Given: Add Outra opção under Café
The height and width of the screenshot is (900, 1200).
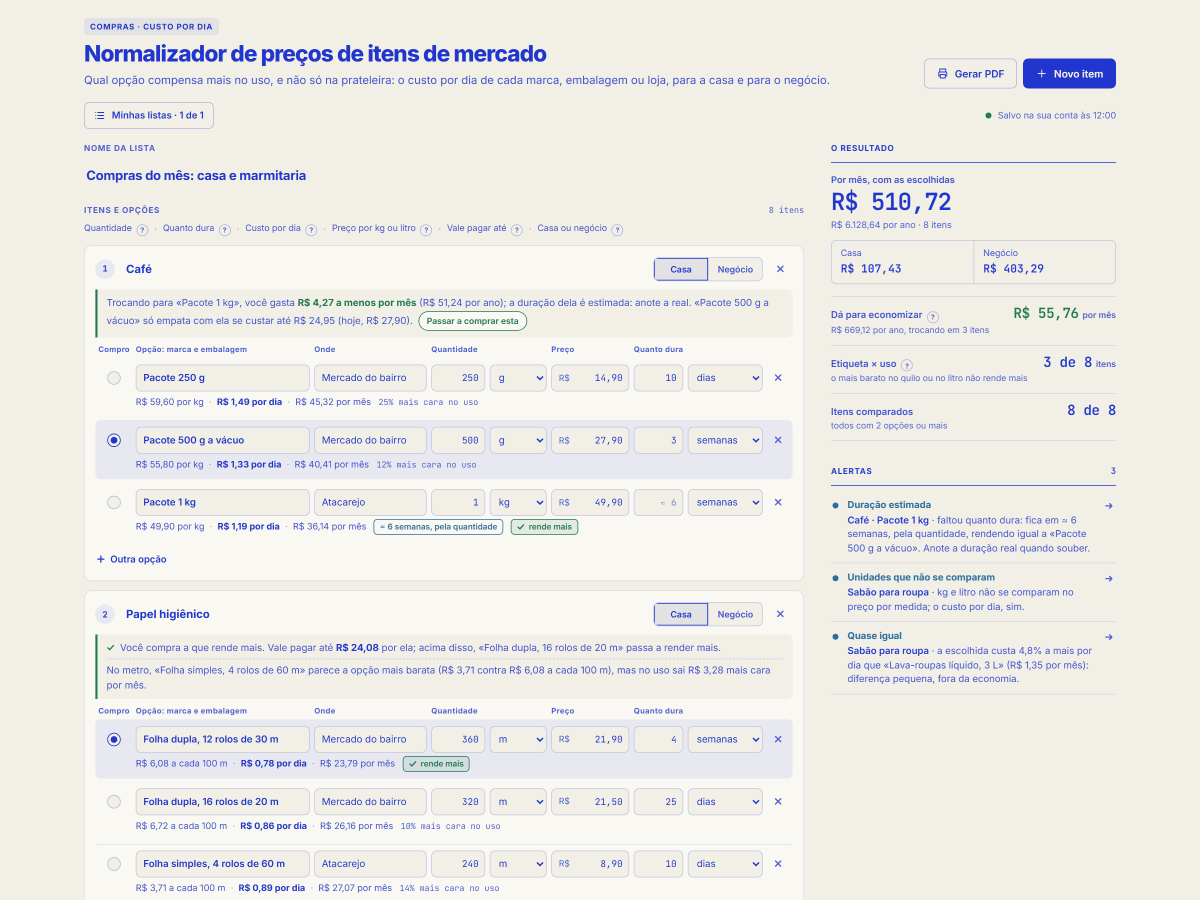Looking at the screenshot, I should click(132, 559).
